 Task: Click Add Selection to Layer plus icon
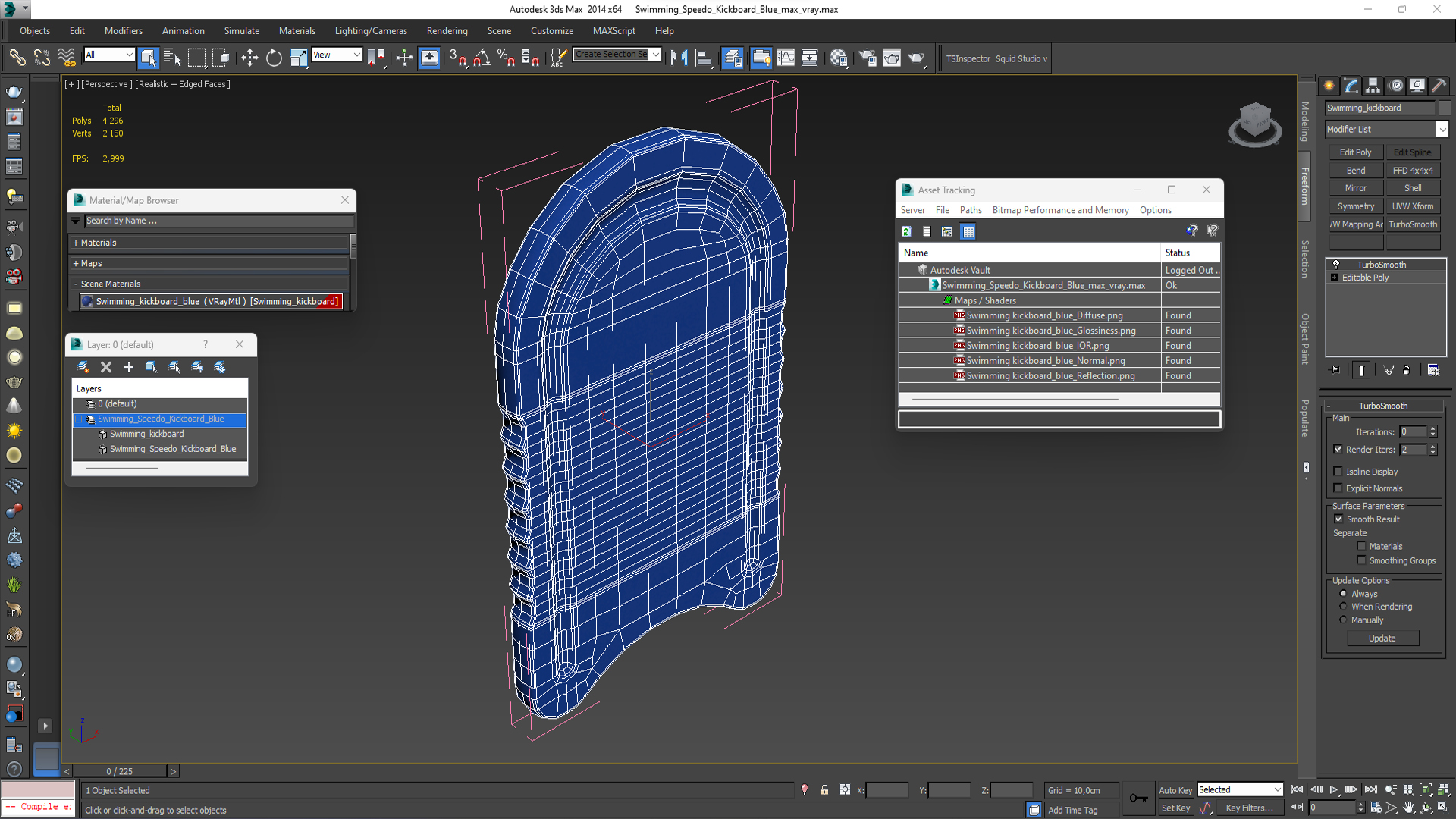point(129,367)
